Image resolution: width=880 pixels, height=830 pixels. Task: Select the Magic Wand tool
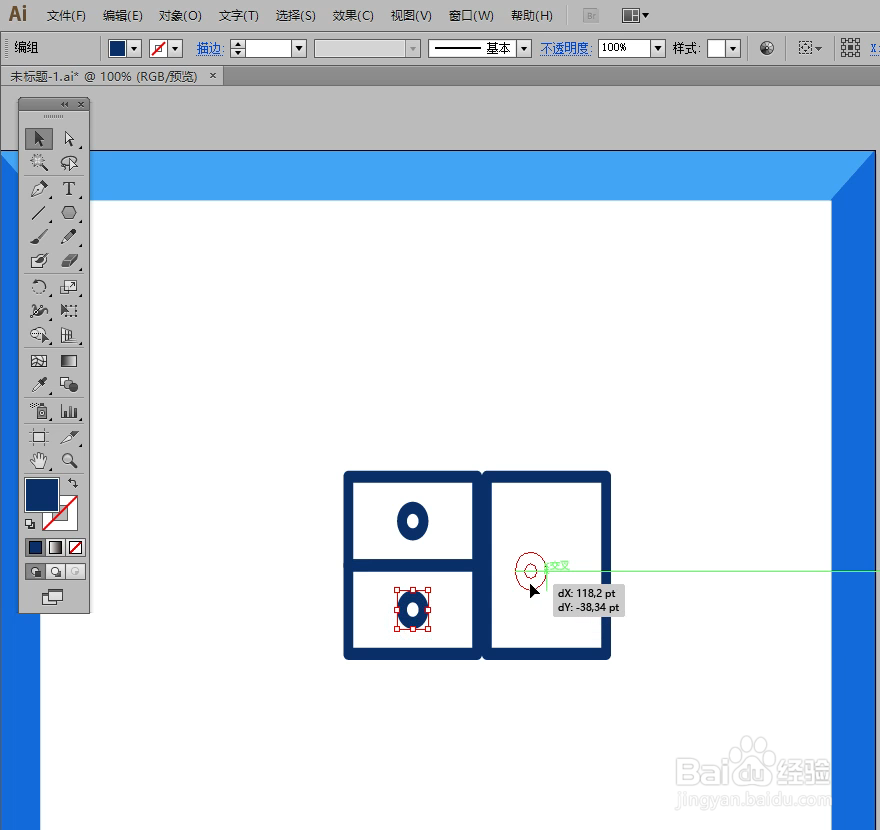click(39, 163)
